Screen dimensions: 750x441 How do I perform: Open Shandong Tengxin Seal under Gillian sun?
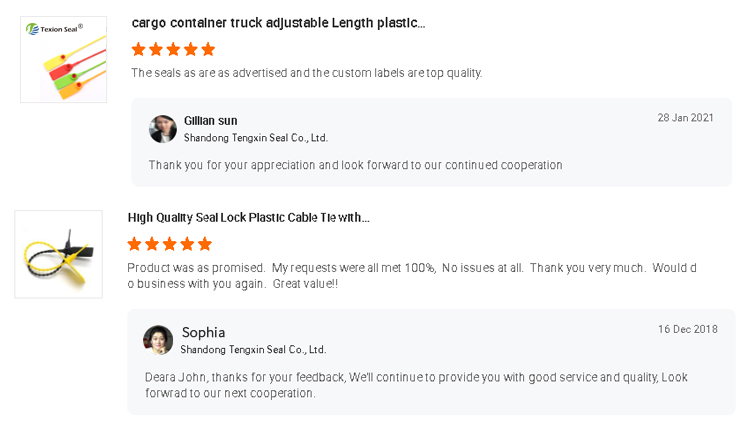[256, 138]
